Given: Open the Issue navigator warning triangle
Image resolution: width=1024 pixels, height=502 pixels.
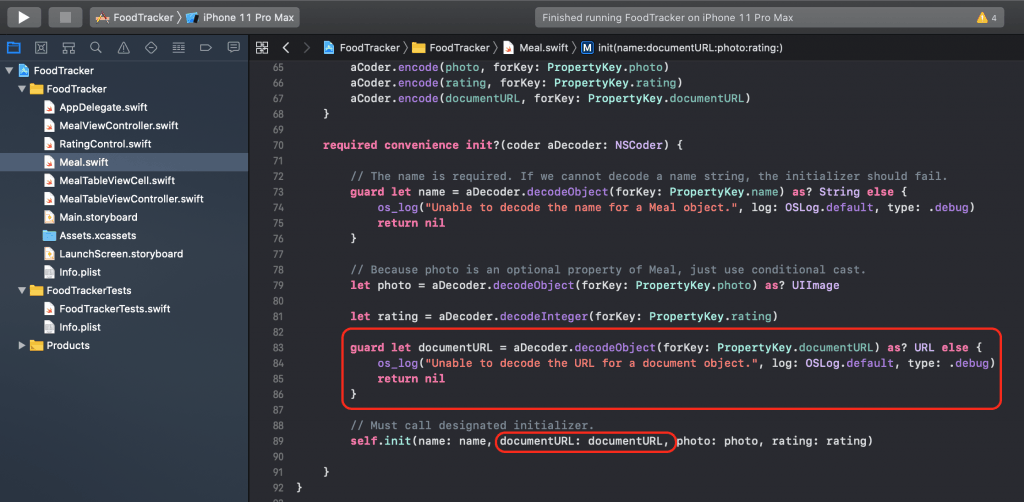Looking at the screenshot, I should click(x=123, y=48).
